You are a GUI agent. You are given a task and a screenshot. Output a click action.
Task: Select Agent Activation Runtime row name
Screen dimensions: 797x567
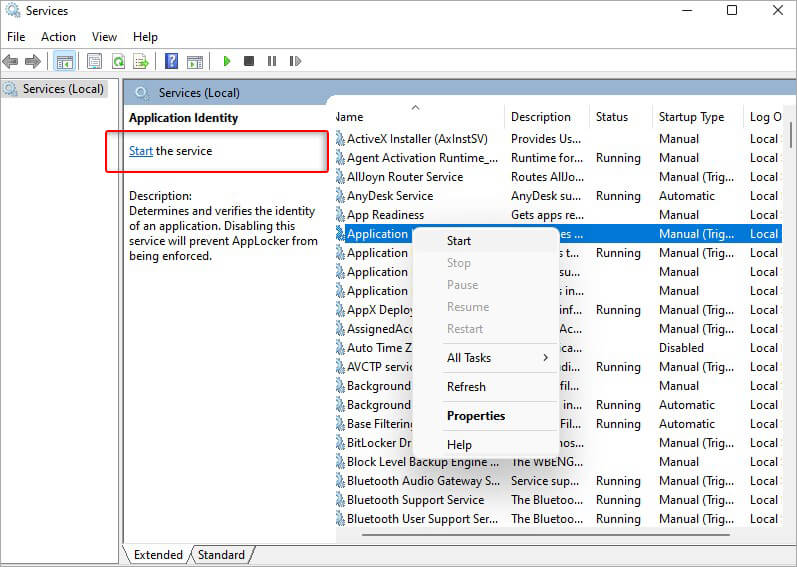(422, 158)
